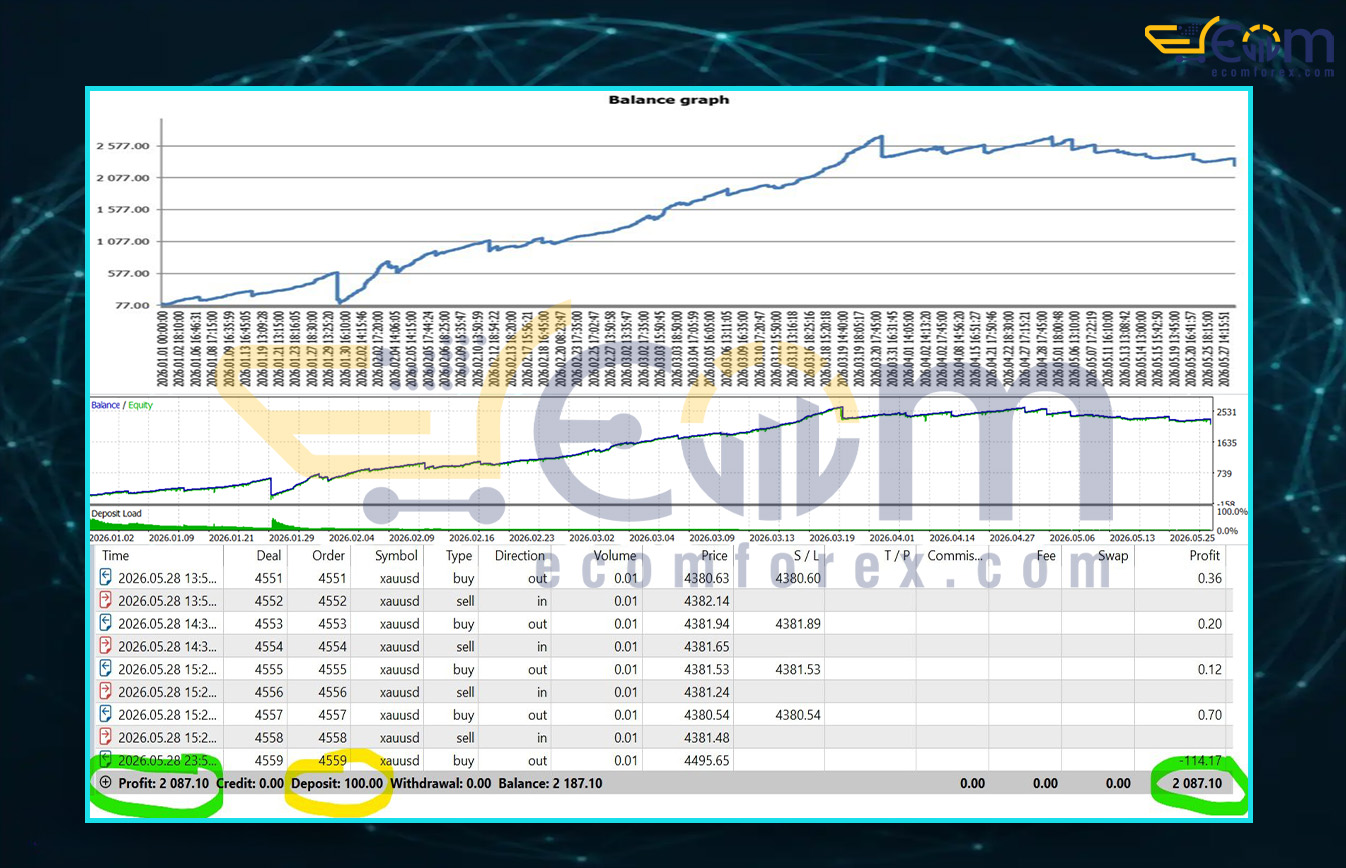This screenshot has width=1346, height=868.
Task: Sort by the Time column header
Action: [x=115, y=555]
